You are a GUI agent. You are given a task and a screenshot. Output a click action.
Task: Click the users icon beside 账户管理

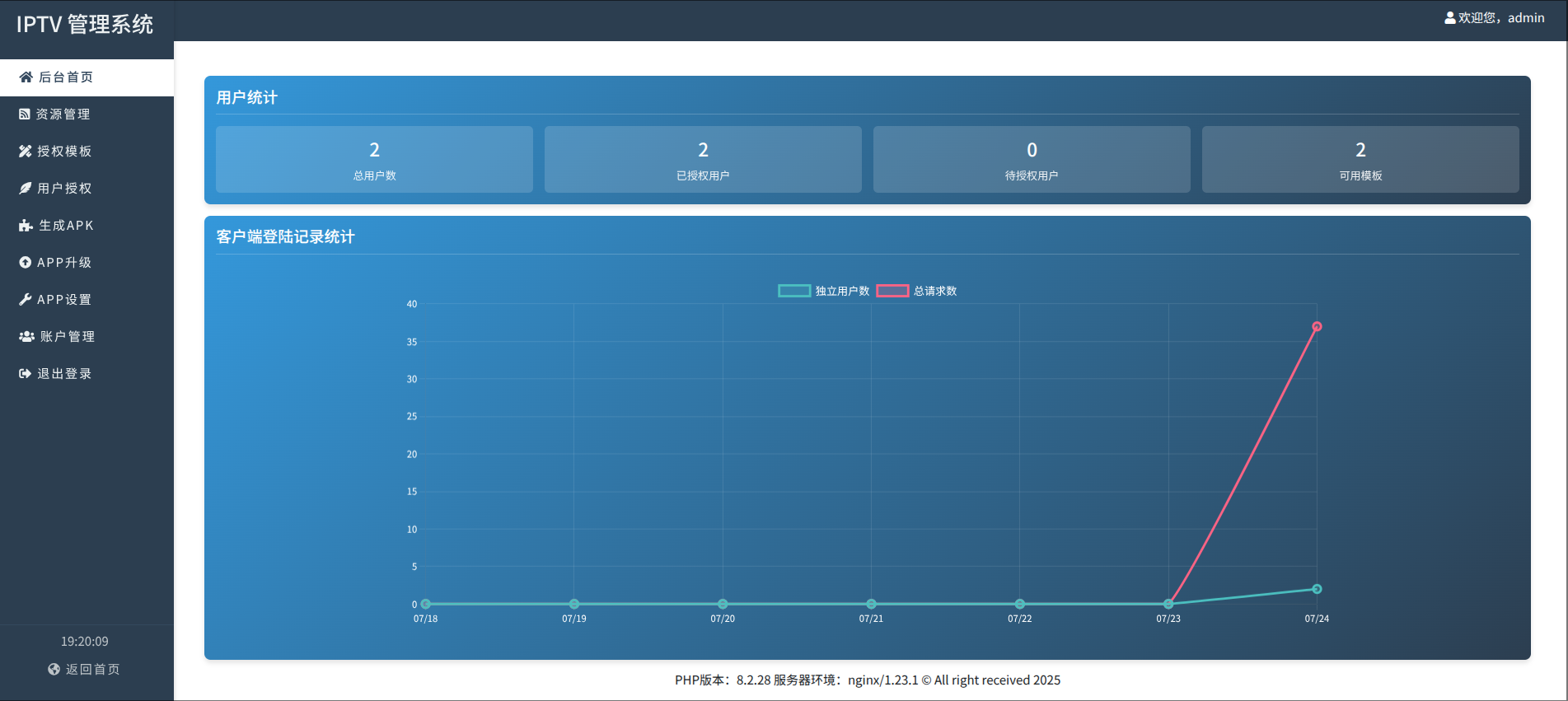coord(26,337)
